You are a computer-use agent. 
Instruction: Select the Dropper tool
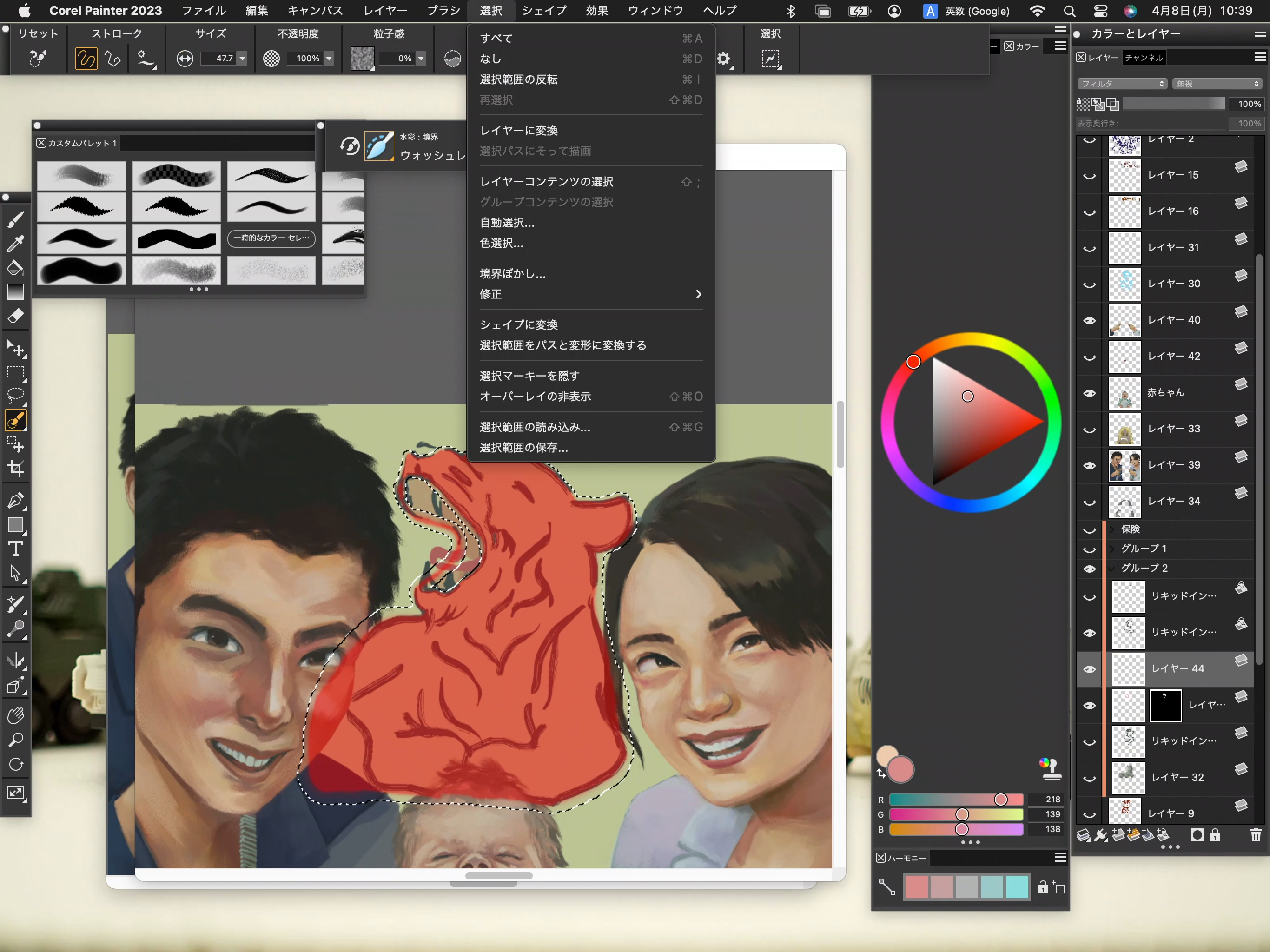15,244
